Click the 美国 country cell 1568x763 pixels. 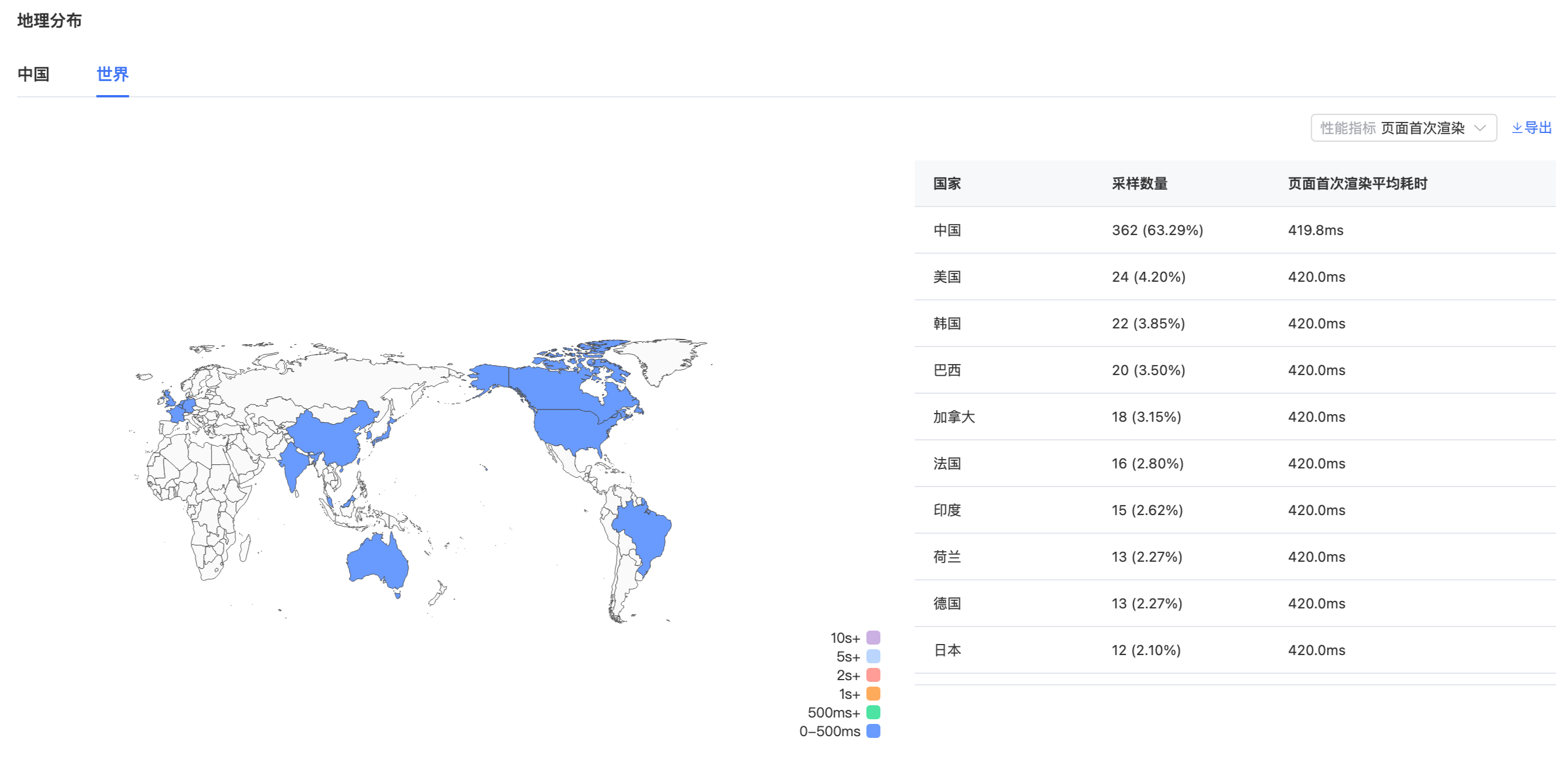click(x=947, y=277)
